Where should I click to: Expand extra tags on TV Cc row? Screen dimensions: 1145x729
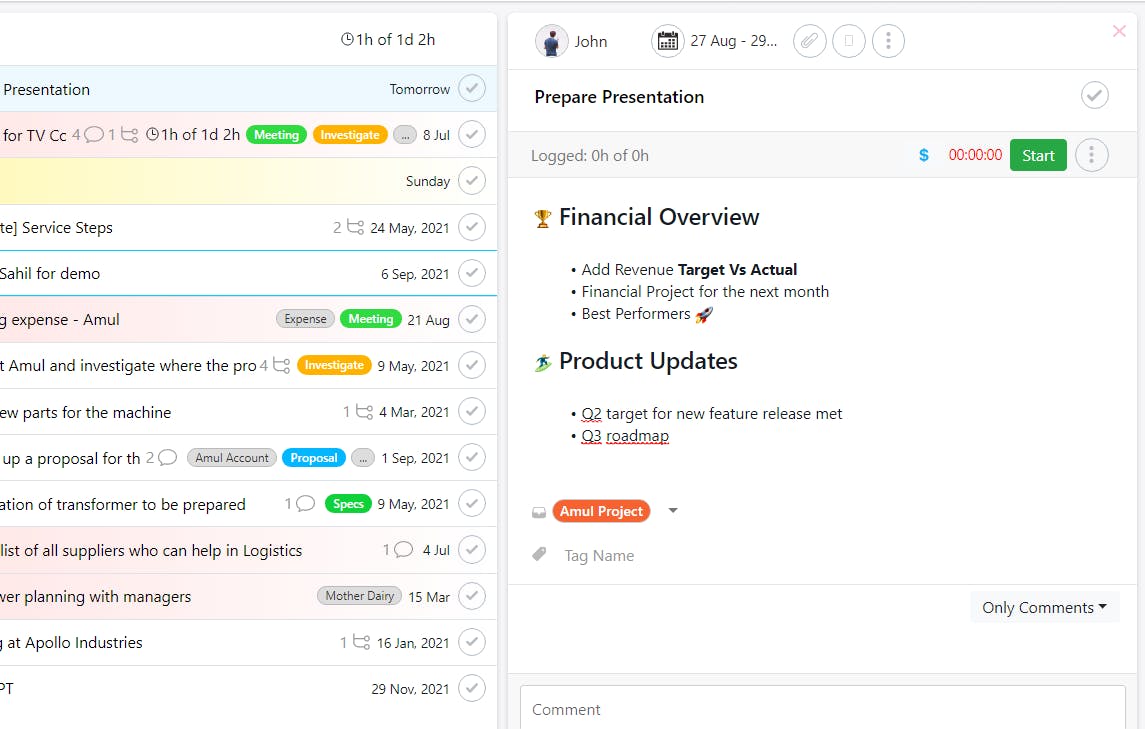pos(405,135)
